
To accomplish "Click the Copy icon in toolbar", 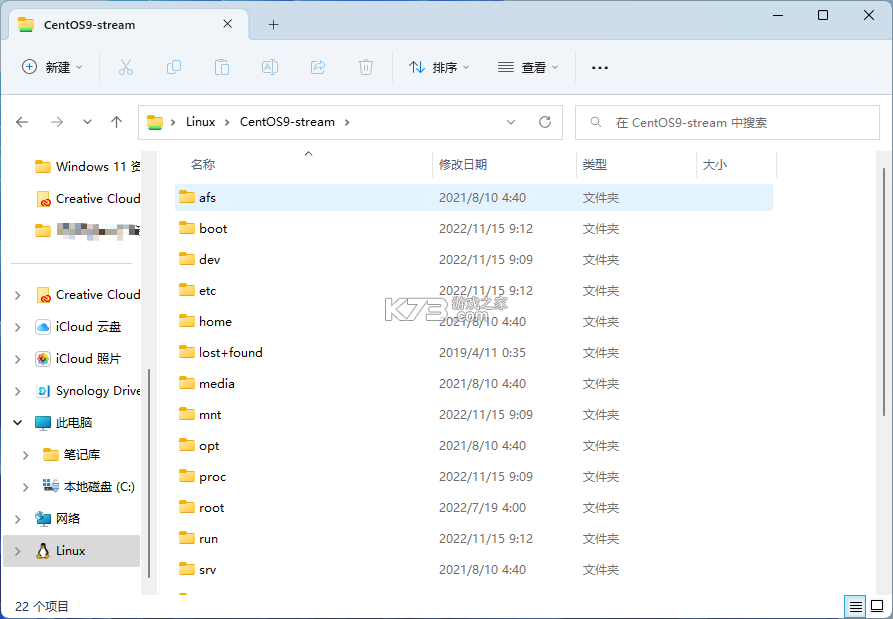I will 174,67.
